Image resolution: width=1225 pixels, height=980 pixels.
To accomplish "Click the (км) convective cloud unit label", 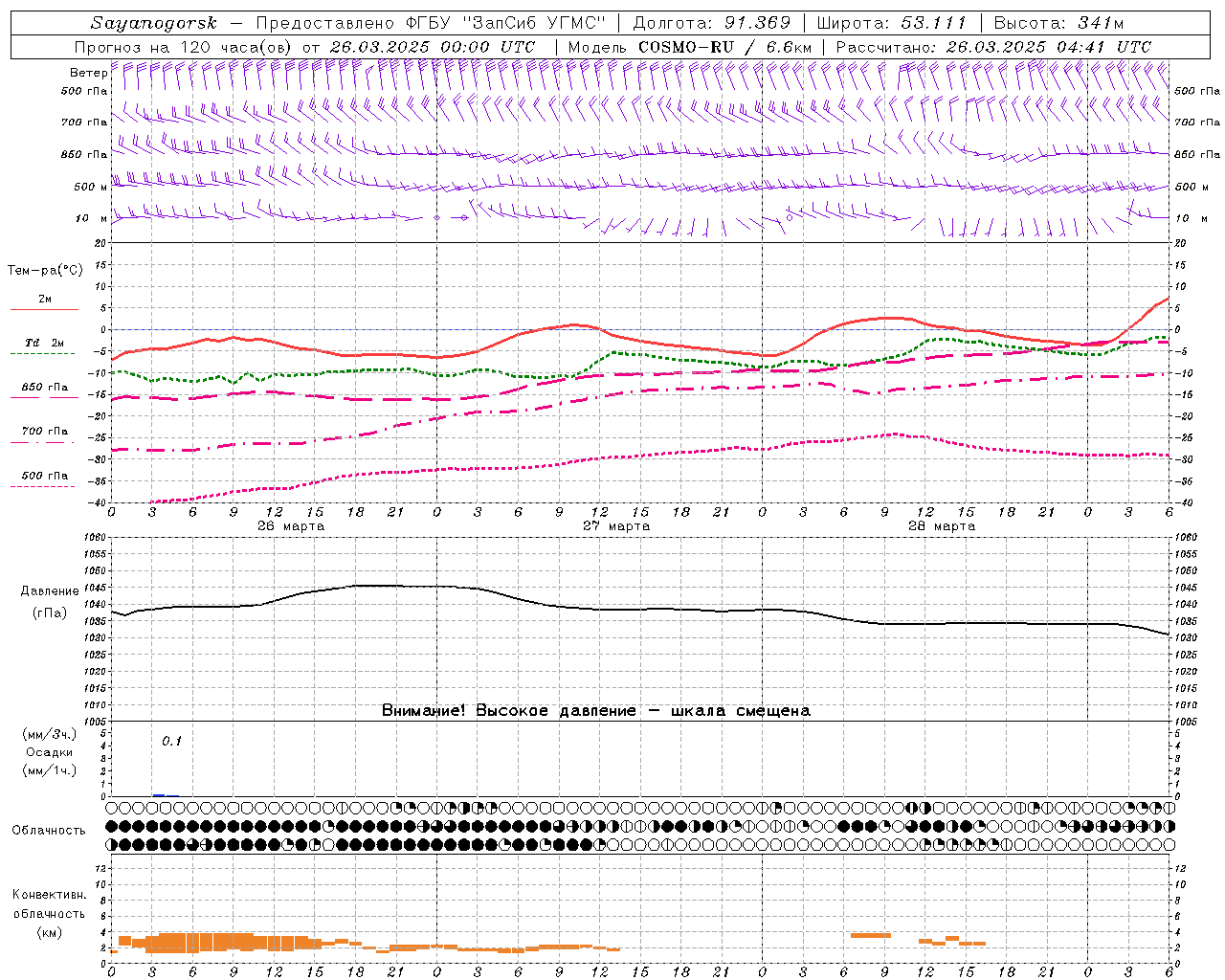I will (x=49, y=932).
